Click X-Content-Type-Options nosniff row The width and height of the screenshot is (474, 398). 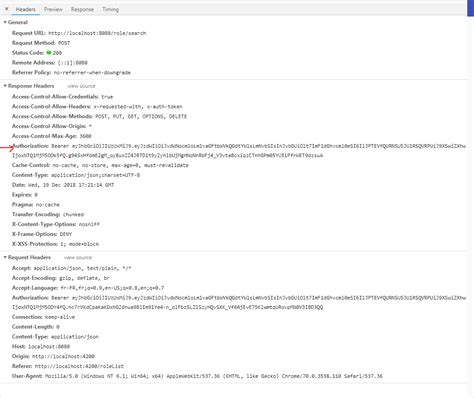(56, 224)
